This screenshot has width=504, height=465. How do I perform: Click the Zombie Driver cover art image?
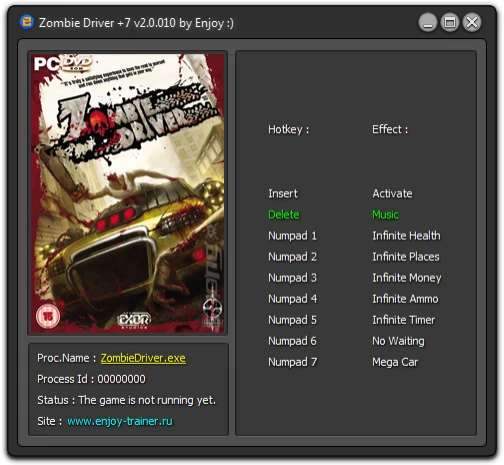128,193
